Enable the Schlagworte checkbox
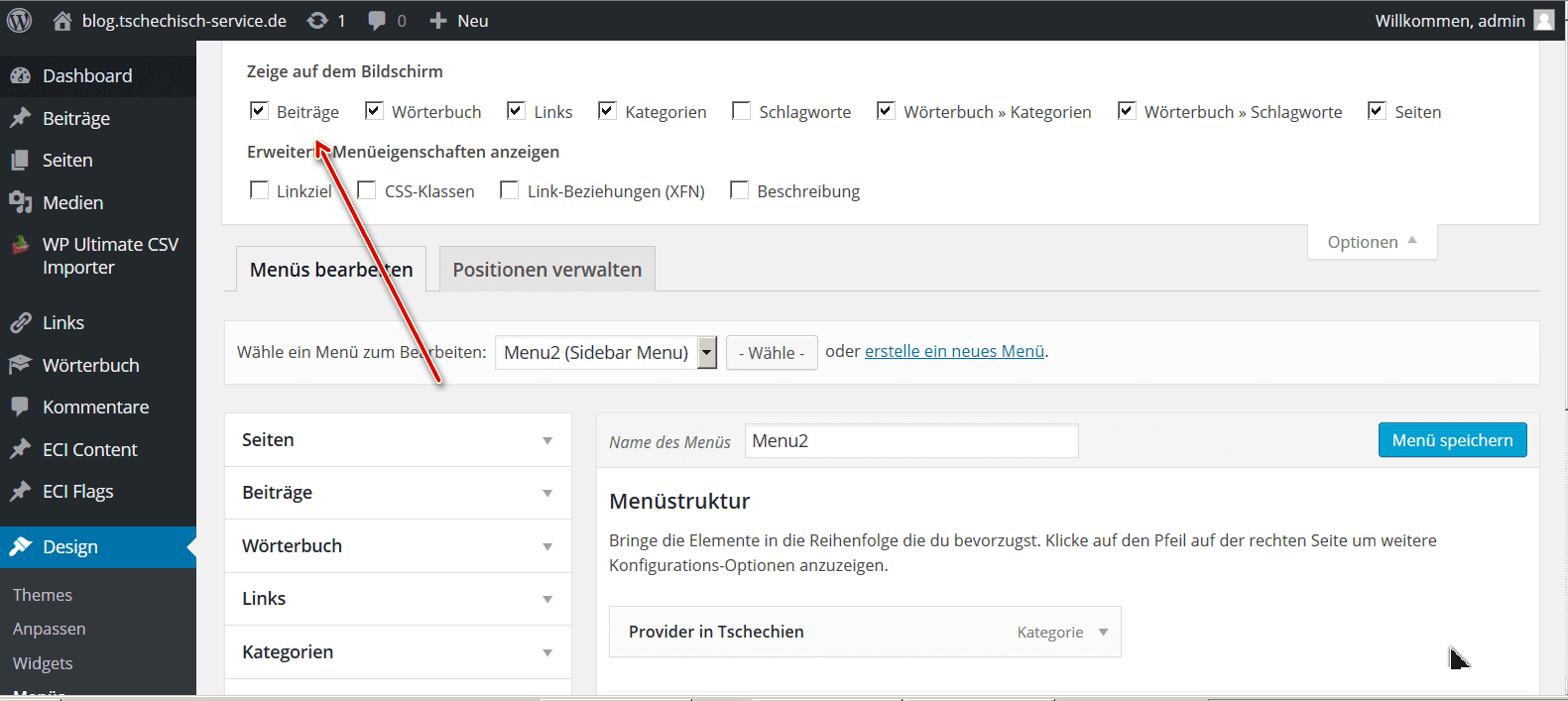 pyautogui.click(x=741, y=110)
